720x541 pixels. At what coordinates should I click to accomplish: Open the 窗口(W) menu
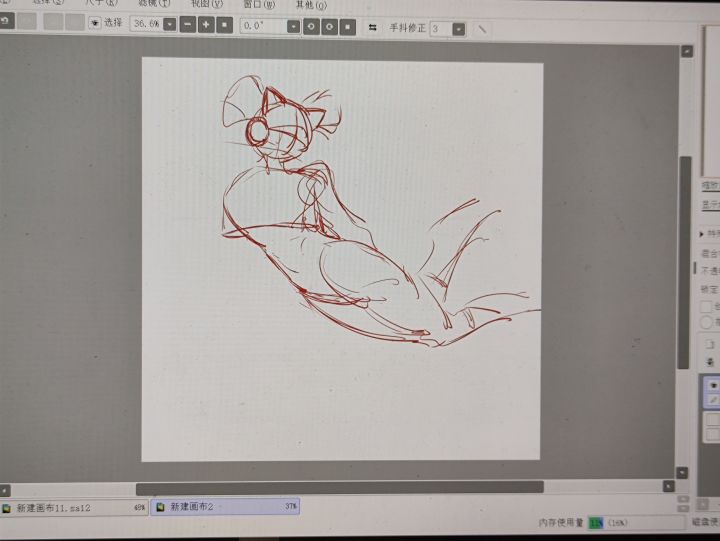pyautogui.click(x=259, y=4)
